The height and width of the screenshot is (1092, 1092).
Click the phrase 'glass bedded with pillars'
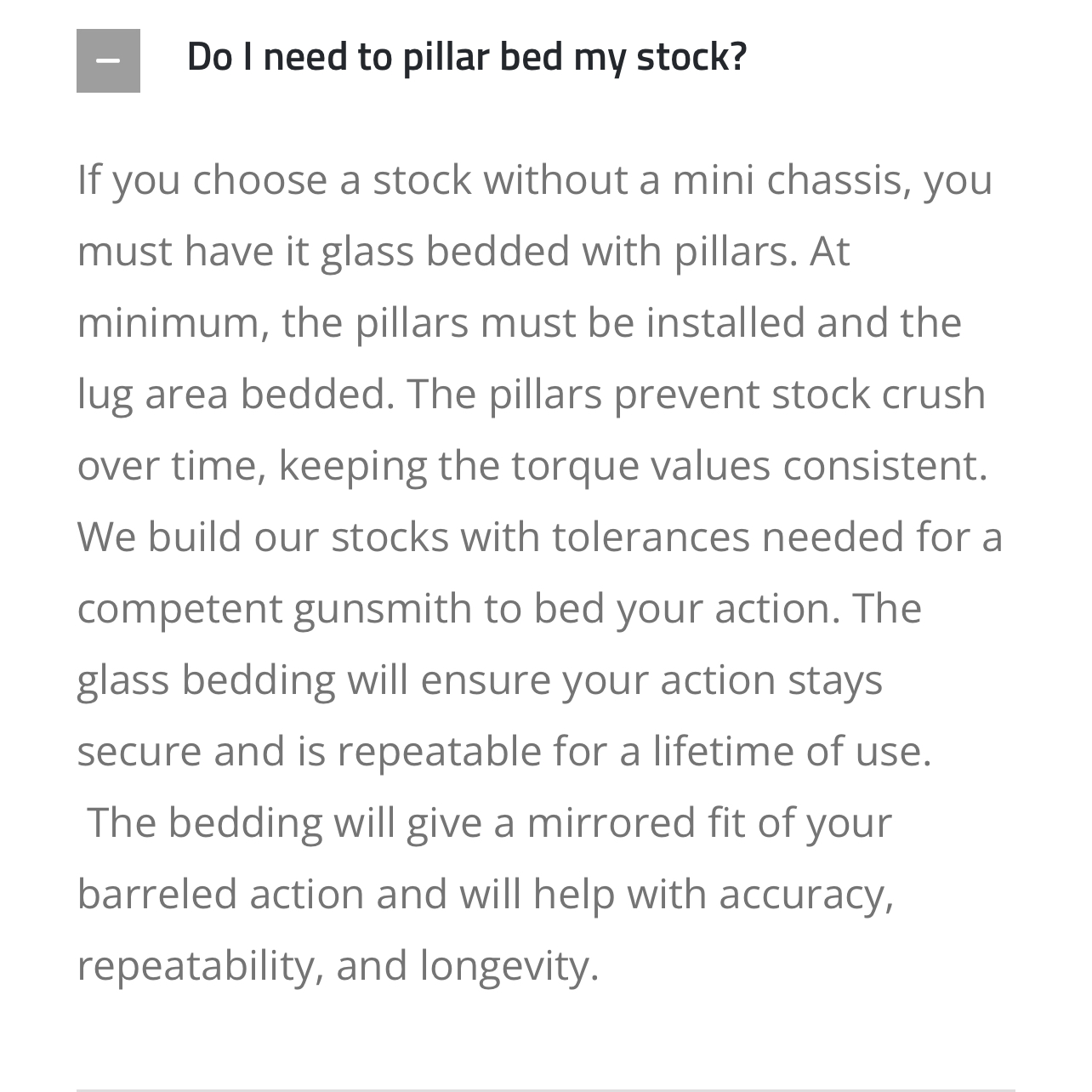click(x=560, y=252)
